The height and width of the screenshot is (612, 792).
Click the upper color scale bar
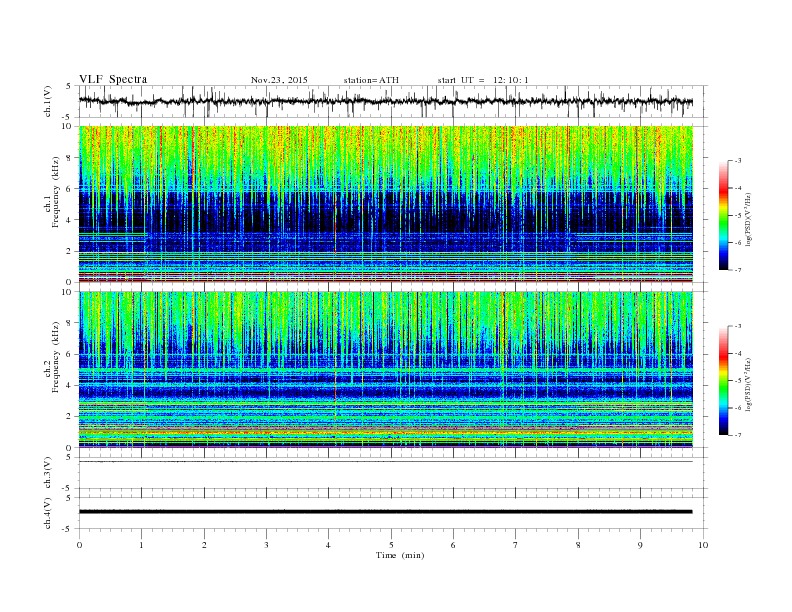pyautogui.click(x=723, y=215)
